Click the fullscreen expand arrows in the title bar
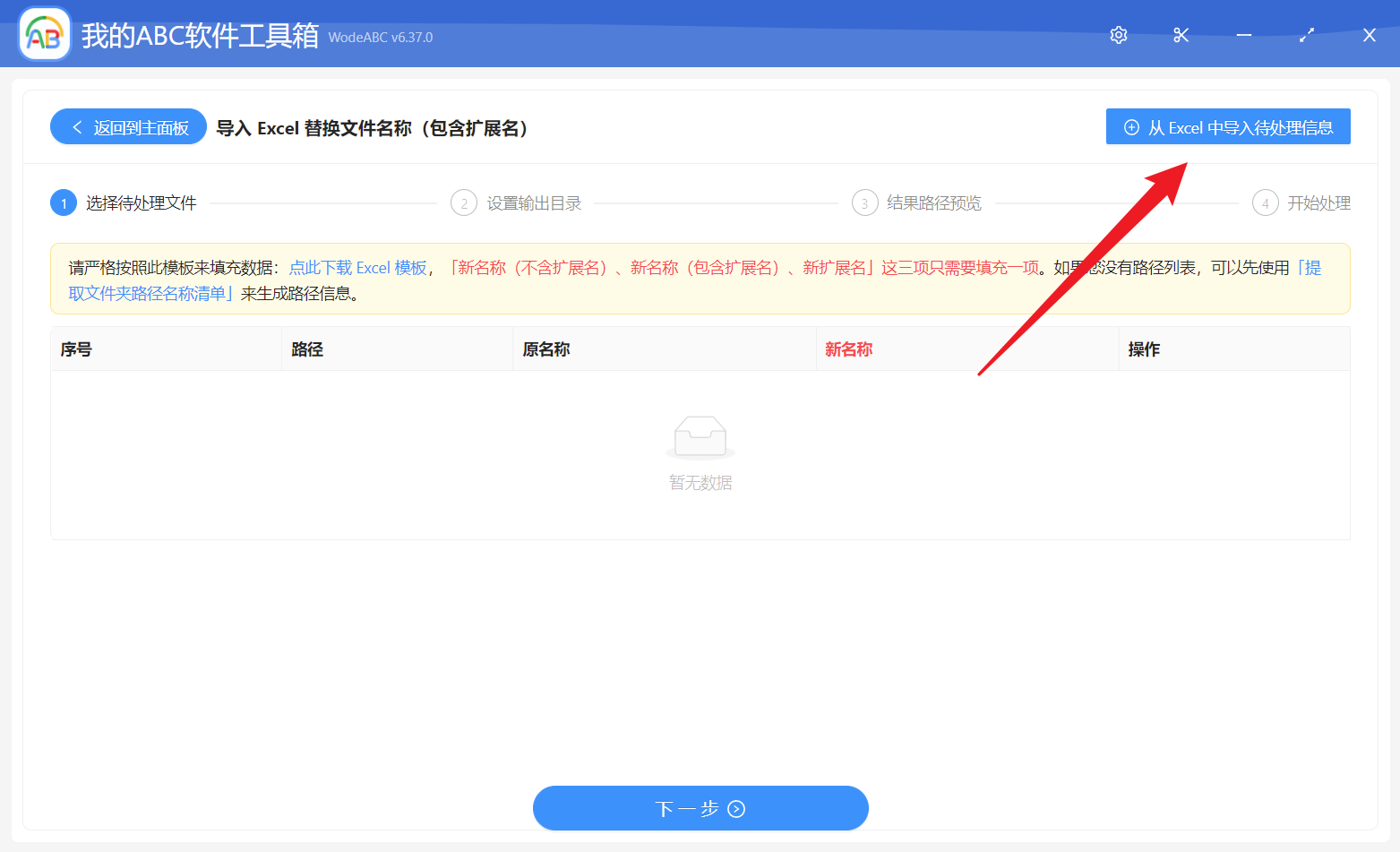The width and height of the screenshot is (1400, 852). [1306, 35]
